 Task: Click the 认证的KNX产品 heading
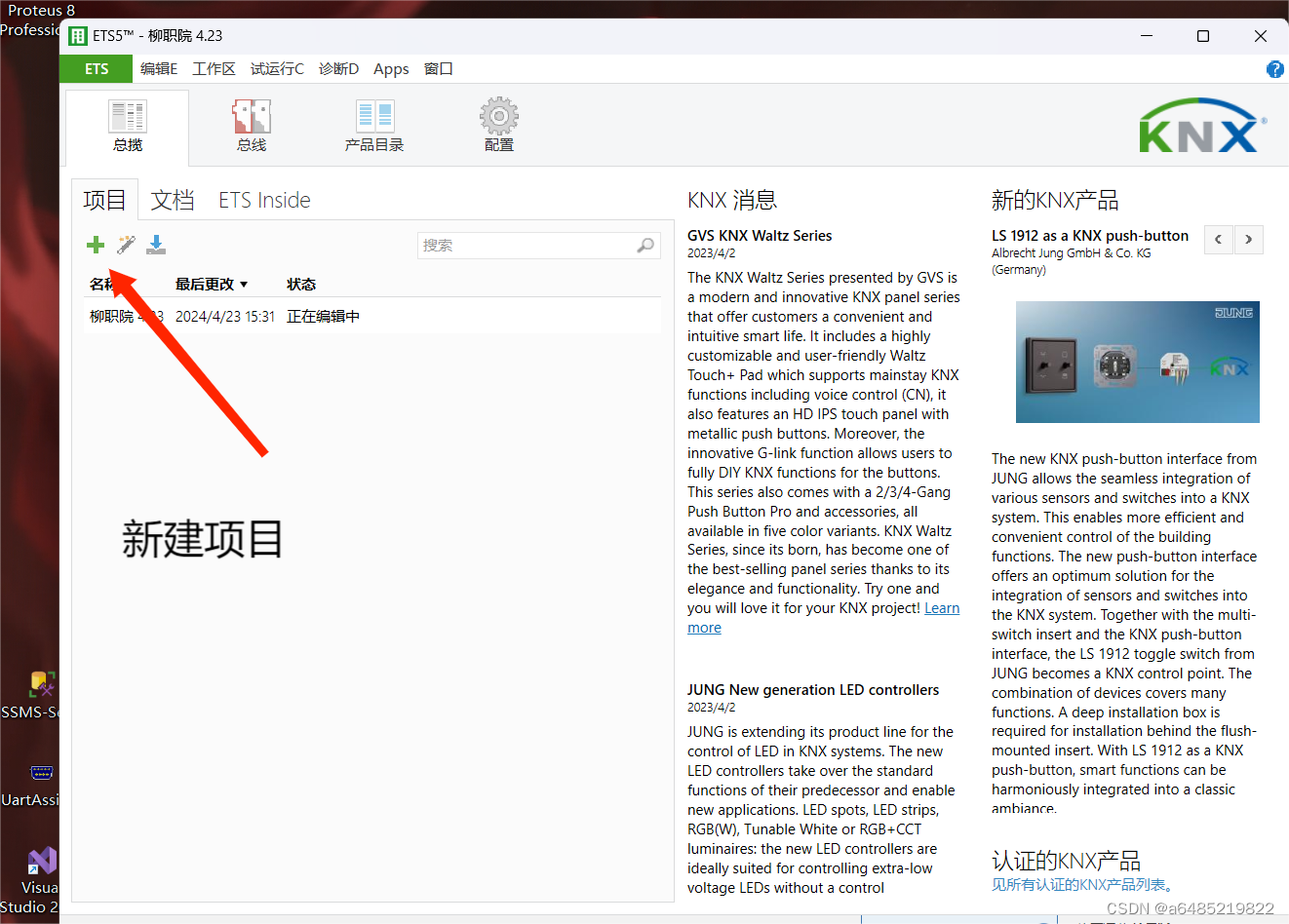(x=1066, y=861)
